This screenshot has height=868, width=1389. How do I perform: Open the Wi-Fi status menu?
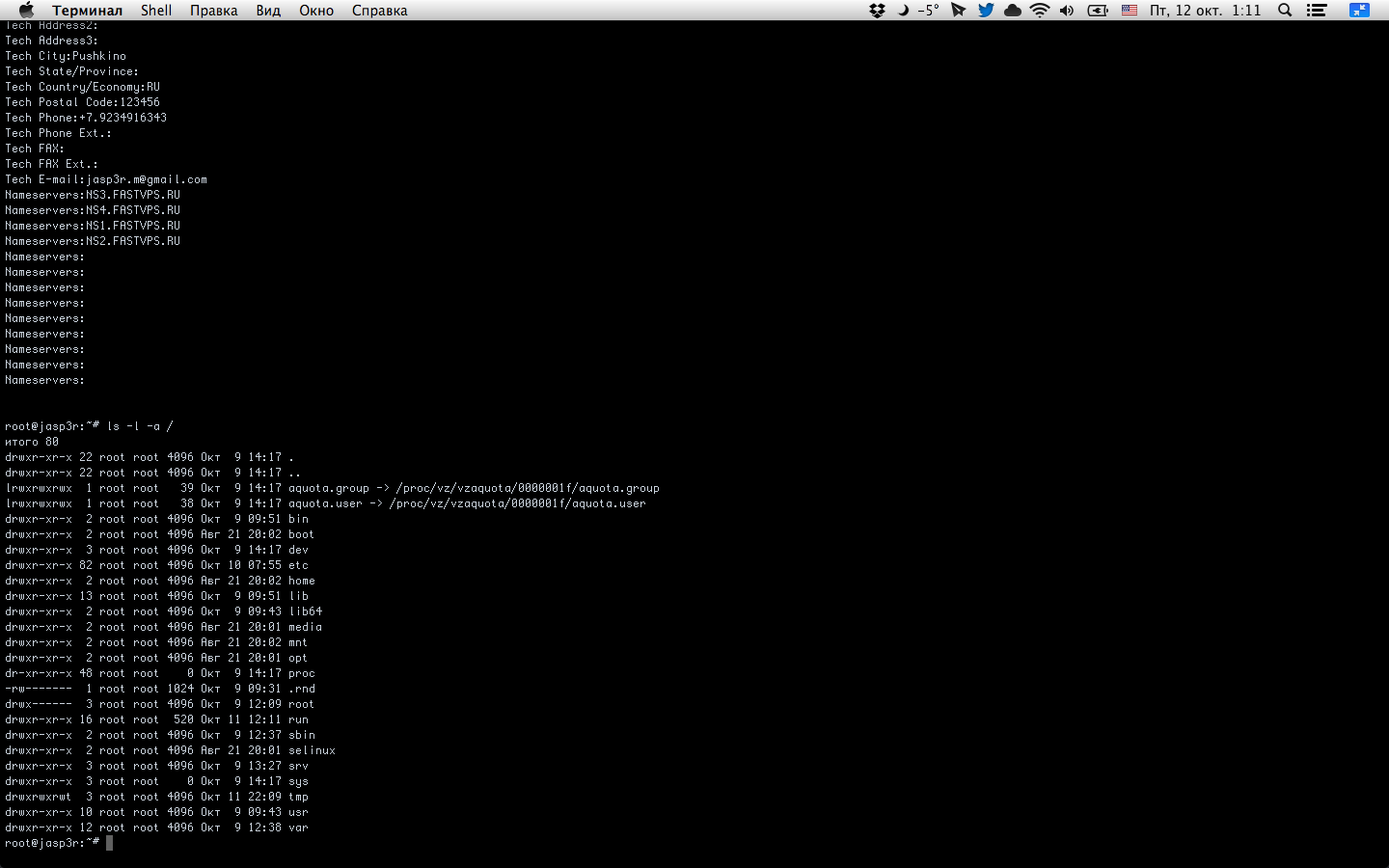click(1039, 11)
